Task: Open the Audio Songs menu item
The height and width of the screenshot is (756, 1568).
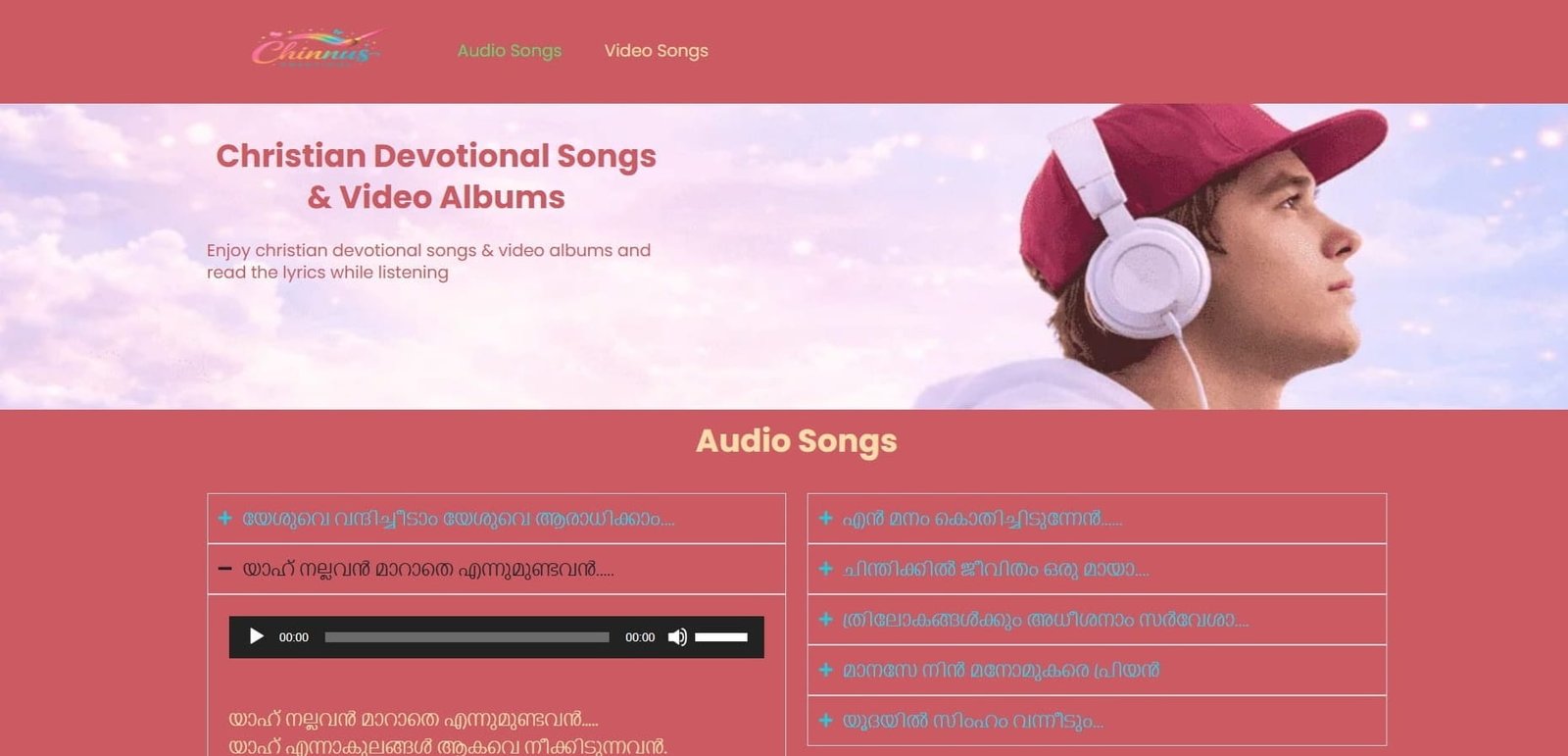Action: (510, 50)
